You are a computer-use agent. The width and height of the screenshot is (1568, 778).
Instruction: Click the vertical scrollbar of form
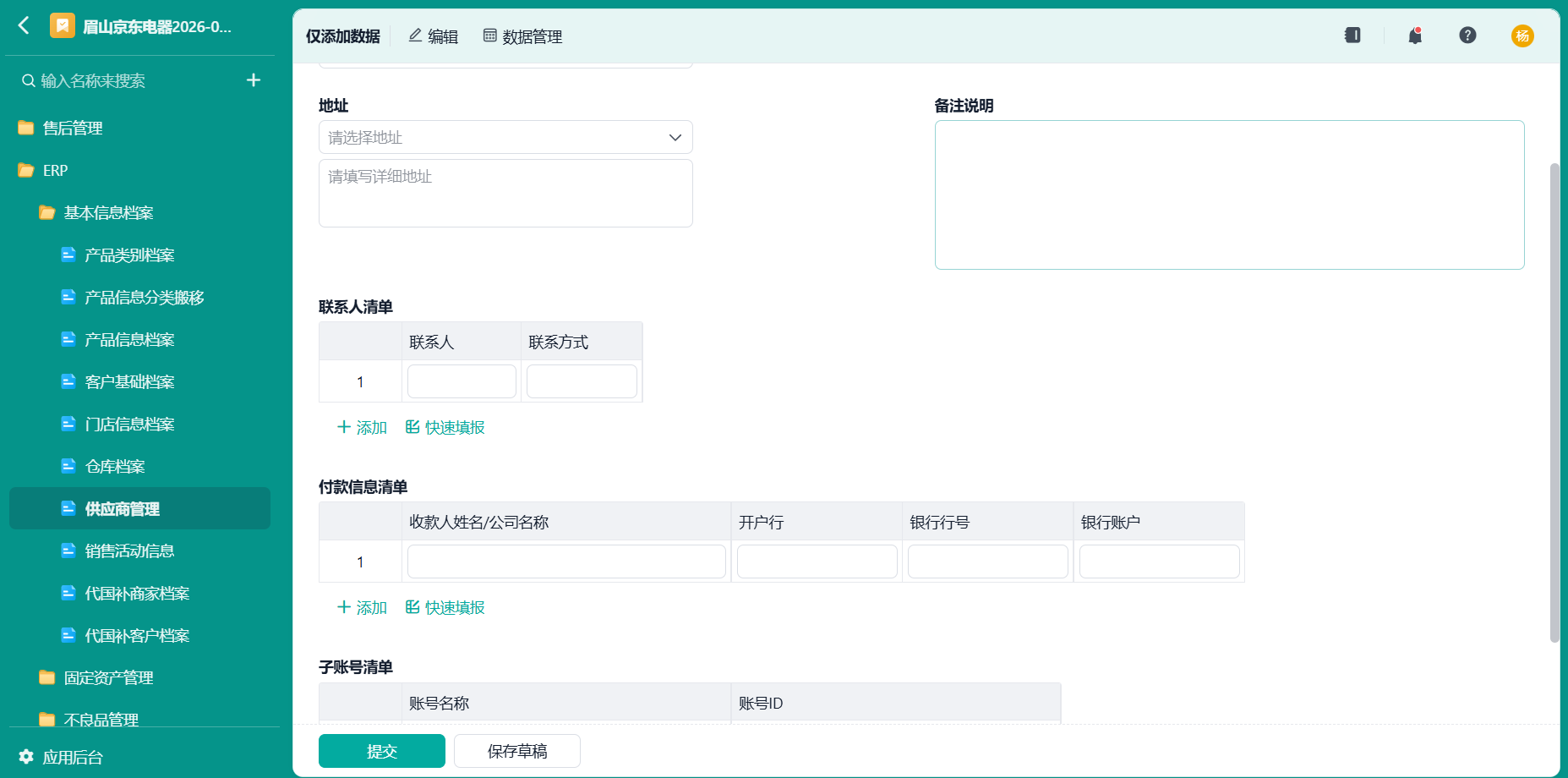click(1554, 403)
